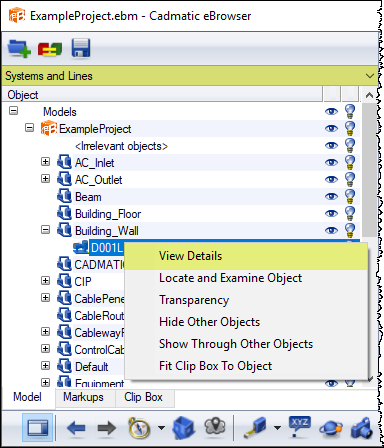Select Transparency in context menu
Image resolution: width=384 pixels, height=448 pixels.
(x=246, y=300)
